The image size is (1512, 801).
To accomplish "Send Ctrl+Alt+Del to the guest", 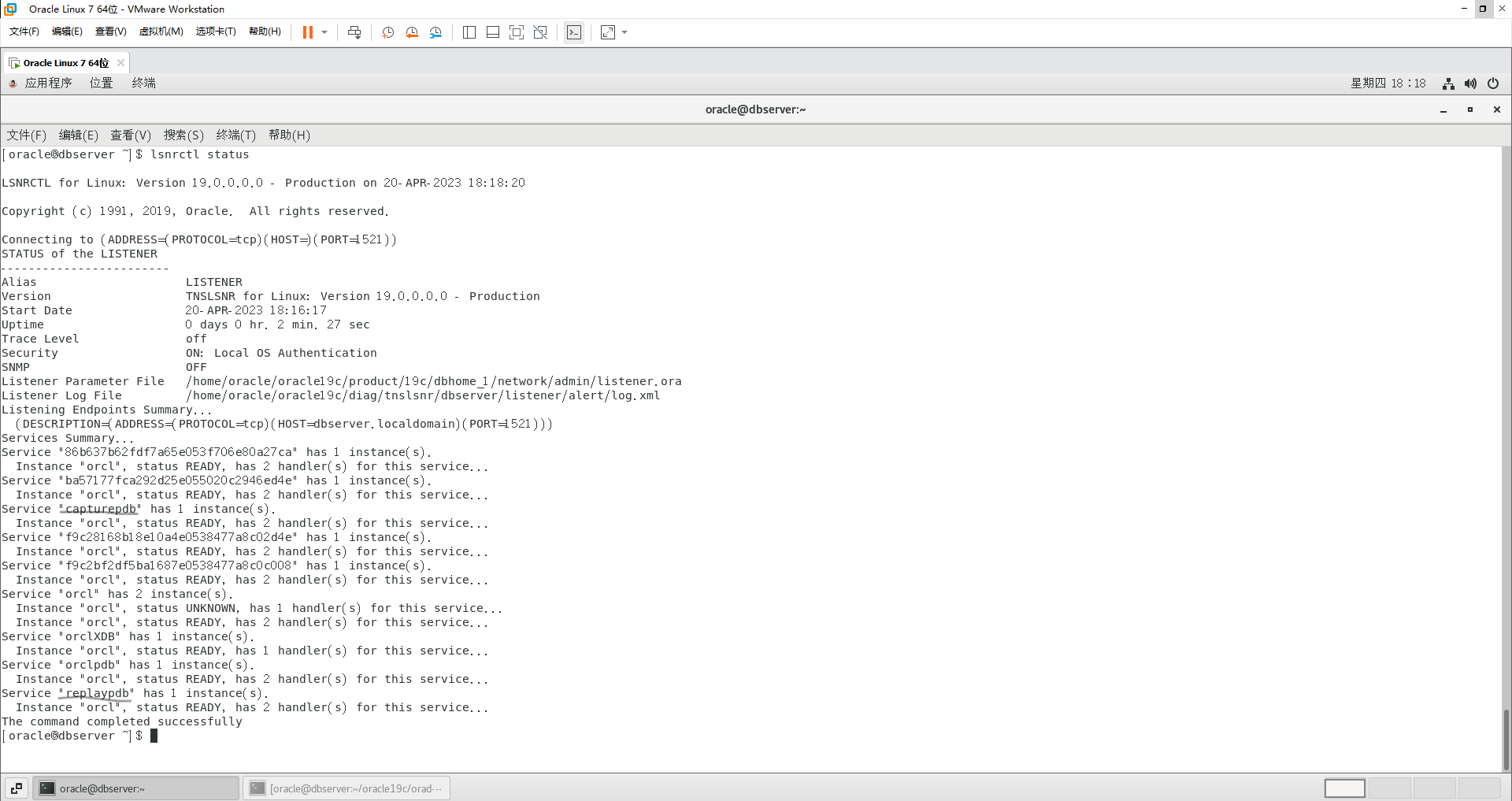I will (354, 32).
